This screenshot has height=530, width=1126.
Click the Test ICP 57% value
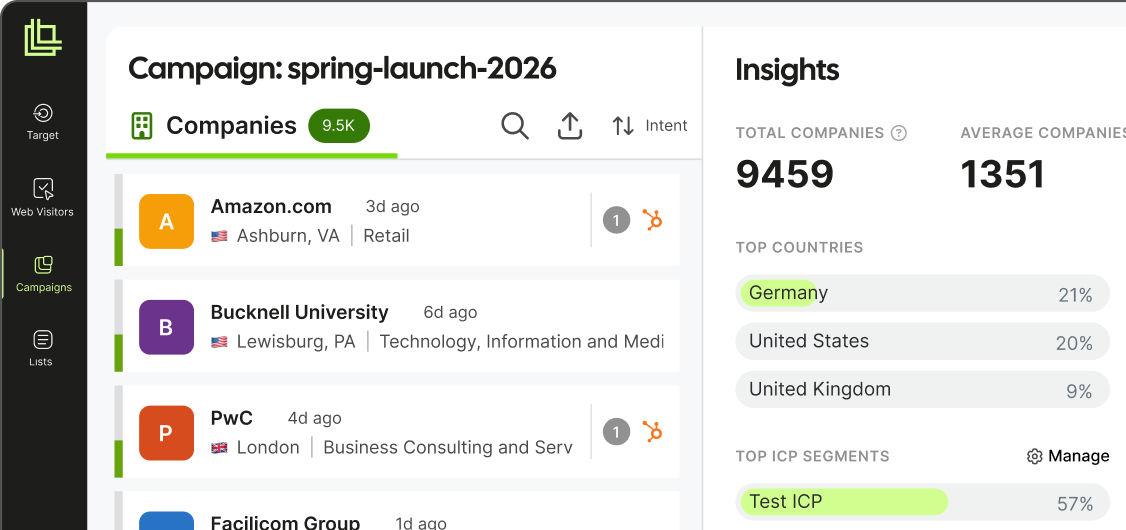click(1075, 504)
